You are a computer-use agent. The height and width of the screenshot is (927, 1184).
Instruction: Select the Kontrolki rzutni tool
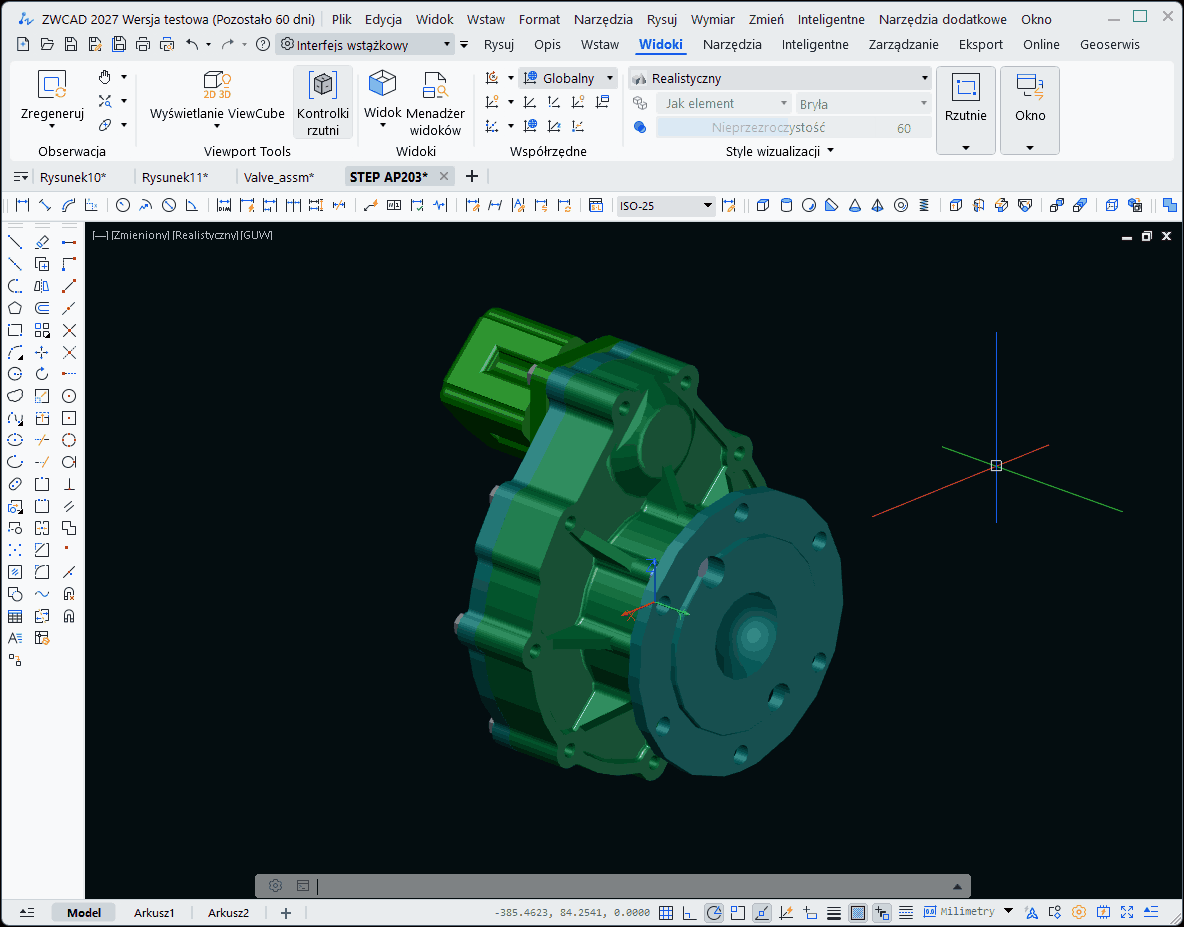(x=322, y=100)
